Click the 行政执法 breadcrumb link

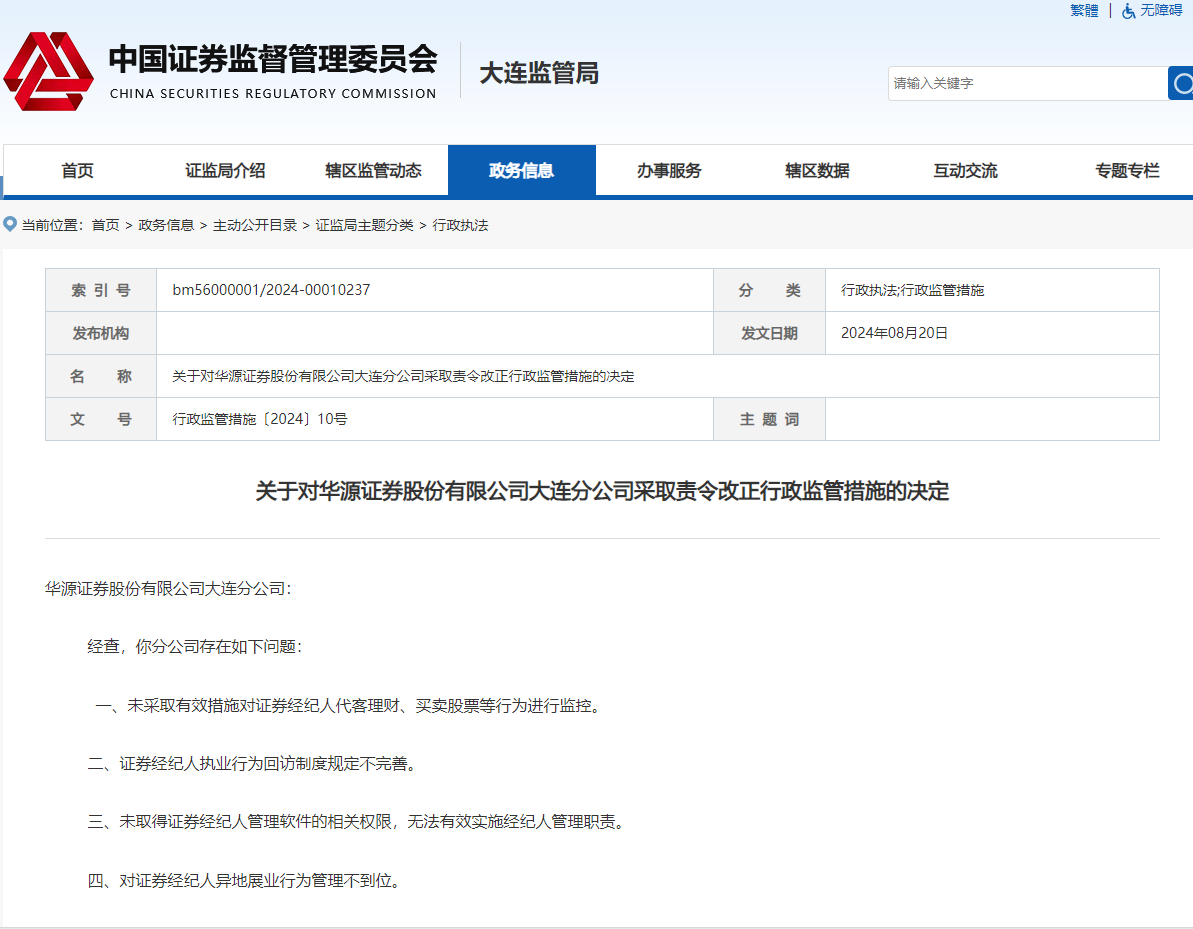click(x=460, y=225)
